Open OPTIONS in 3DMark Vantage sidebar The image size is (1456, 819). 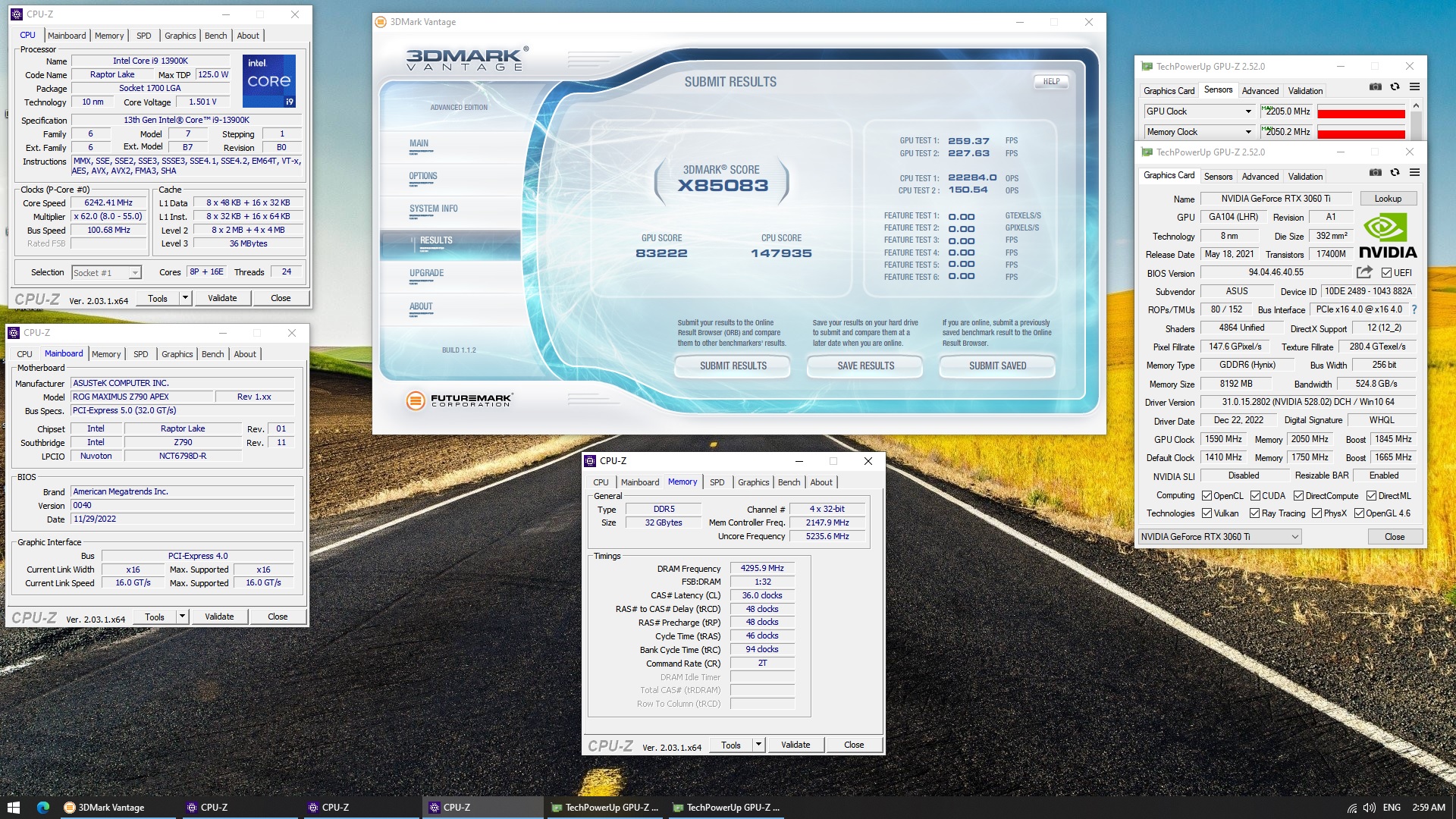[423, 176]
